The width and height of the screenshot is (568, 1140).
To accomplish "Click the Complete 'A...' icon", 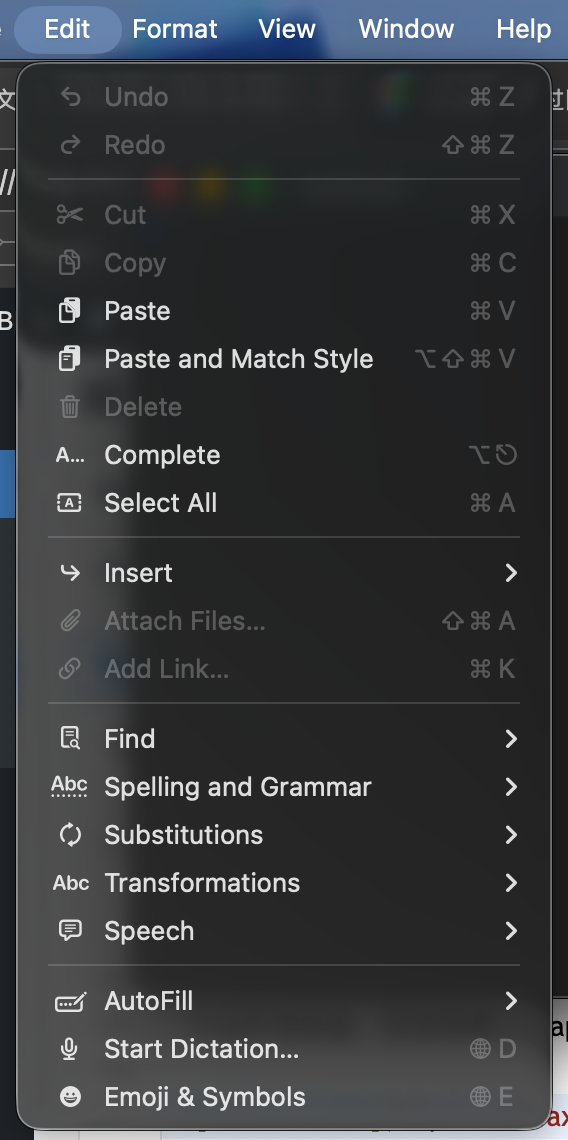I will pyautogui.click(x=70, y=455).
